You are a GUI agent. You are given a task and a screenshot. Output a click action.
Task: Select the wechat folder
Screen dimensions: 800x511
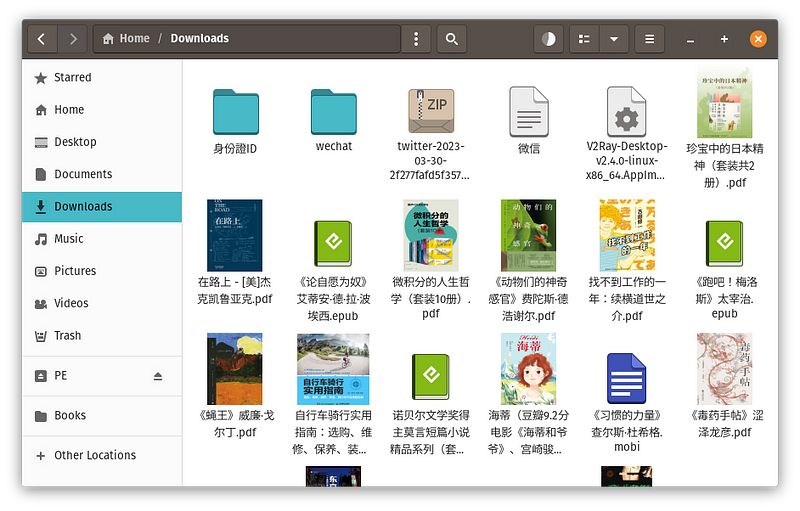(334, 112)
